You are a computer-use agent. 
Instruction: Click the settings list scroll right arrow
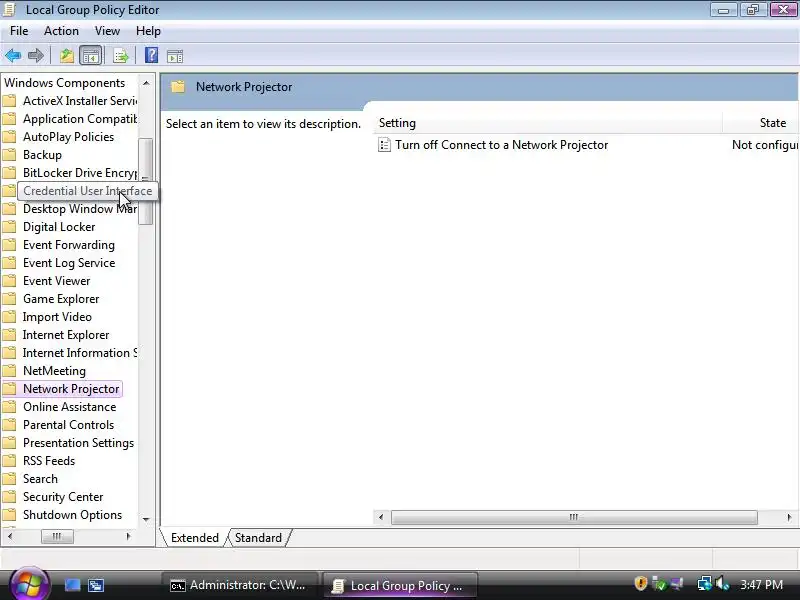(789, 517)
